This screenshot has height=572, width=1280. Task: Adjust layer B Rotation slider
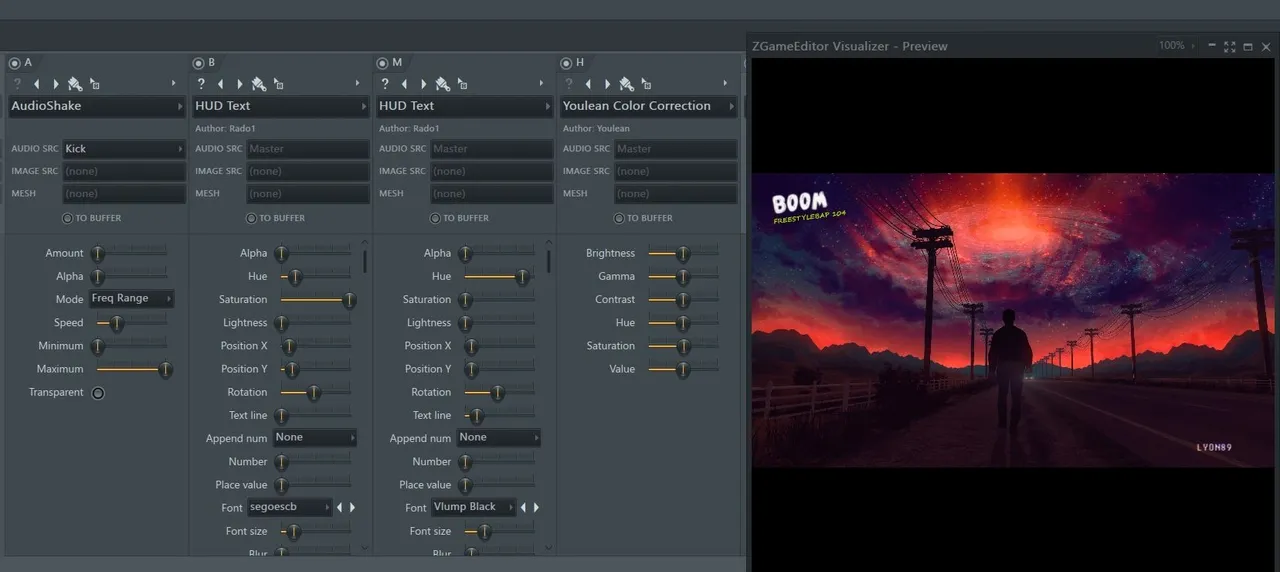point(315,392)
